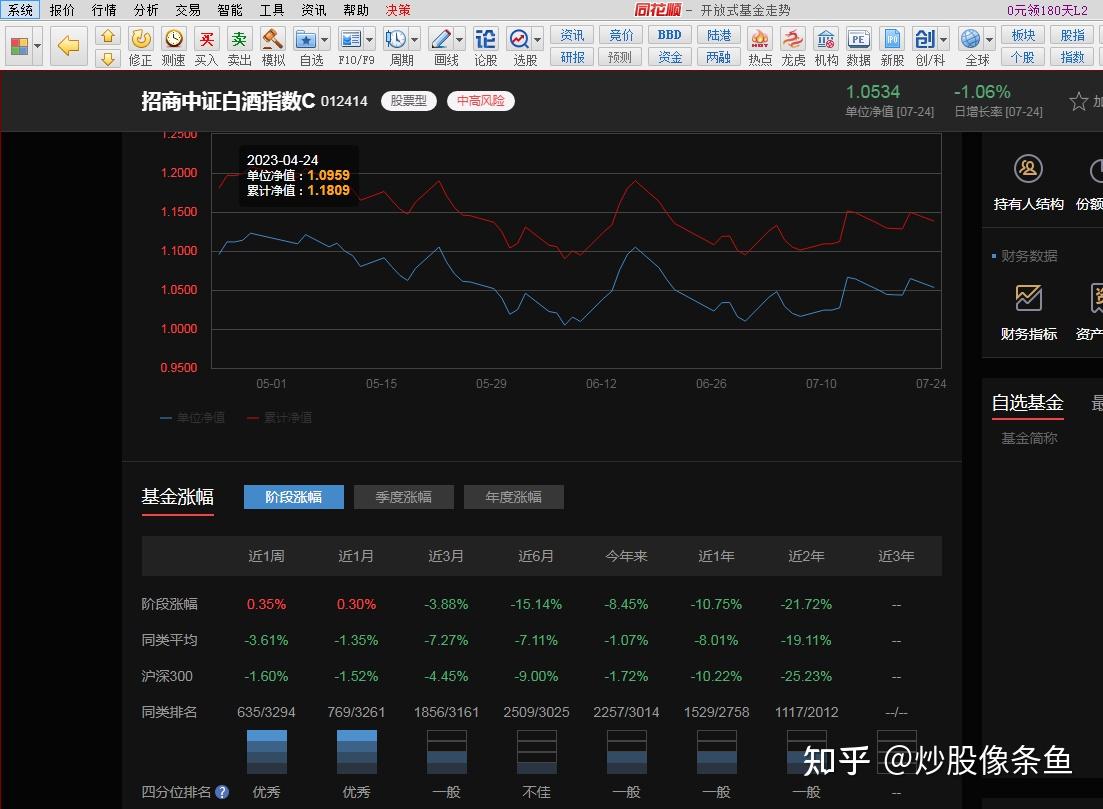Open the 数据 PE data icon
1103x809 pixels.
click(x=858, y=46)
